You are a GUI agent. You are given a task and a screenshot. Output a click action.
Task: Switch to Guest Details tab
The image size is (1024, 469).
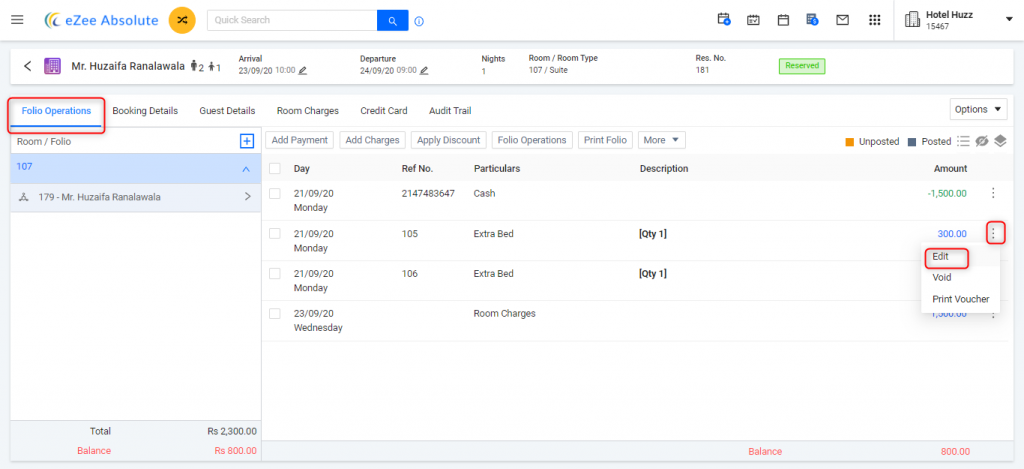[x=227, y=111]
